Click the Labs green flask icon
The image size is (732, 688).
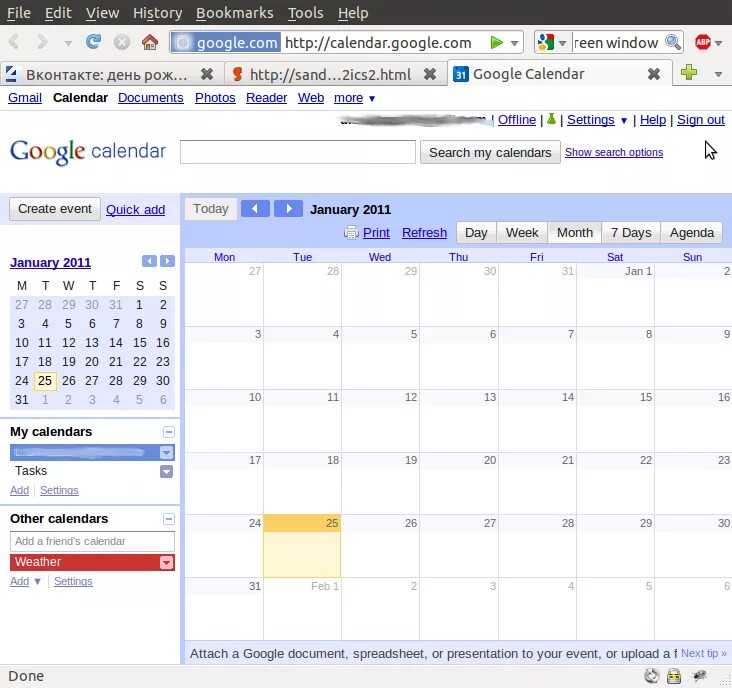click(551, 119)
